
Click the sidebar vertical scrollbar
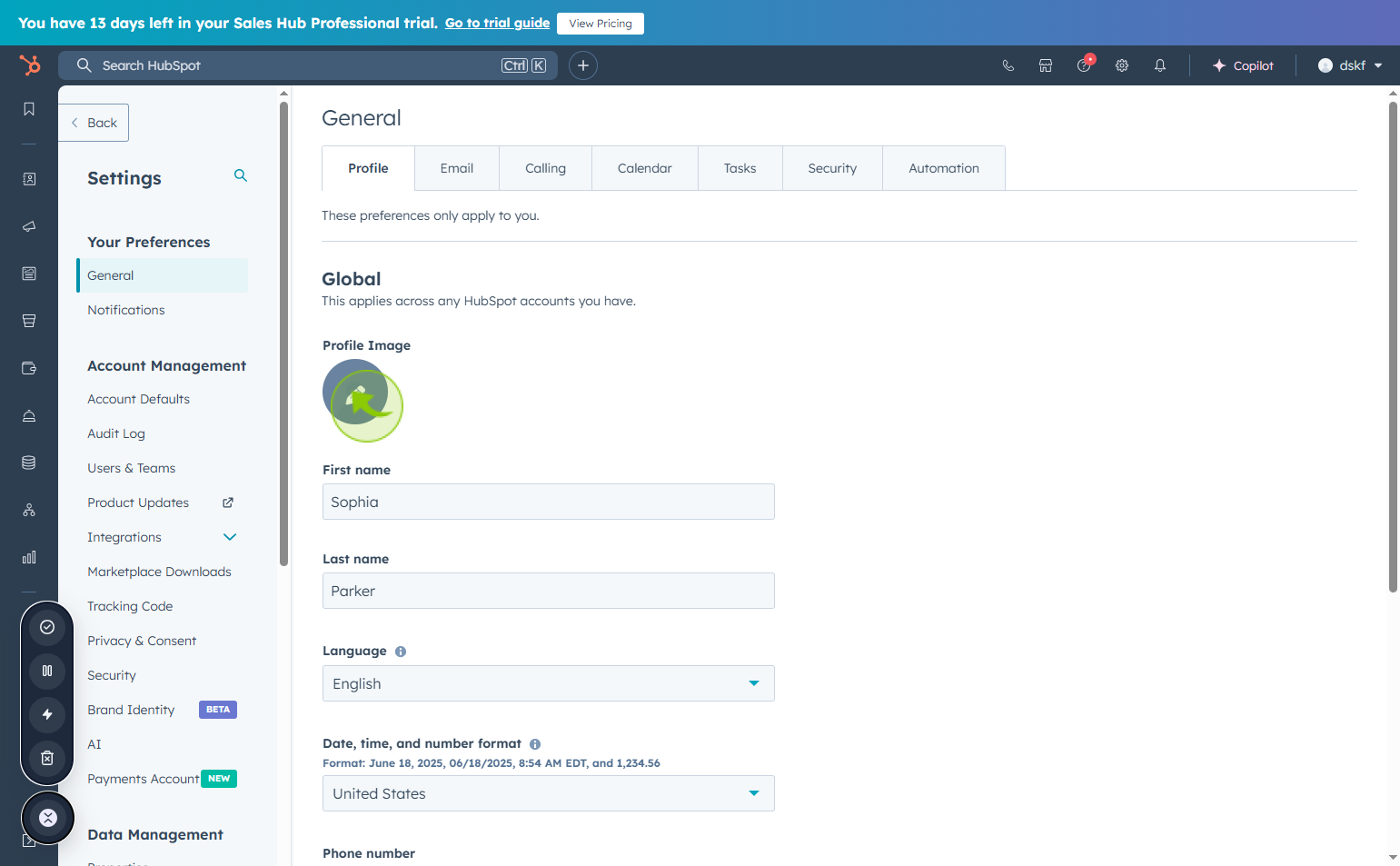click(x=283, y=333)
